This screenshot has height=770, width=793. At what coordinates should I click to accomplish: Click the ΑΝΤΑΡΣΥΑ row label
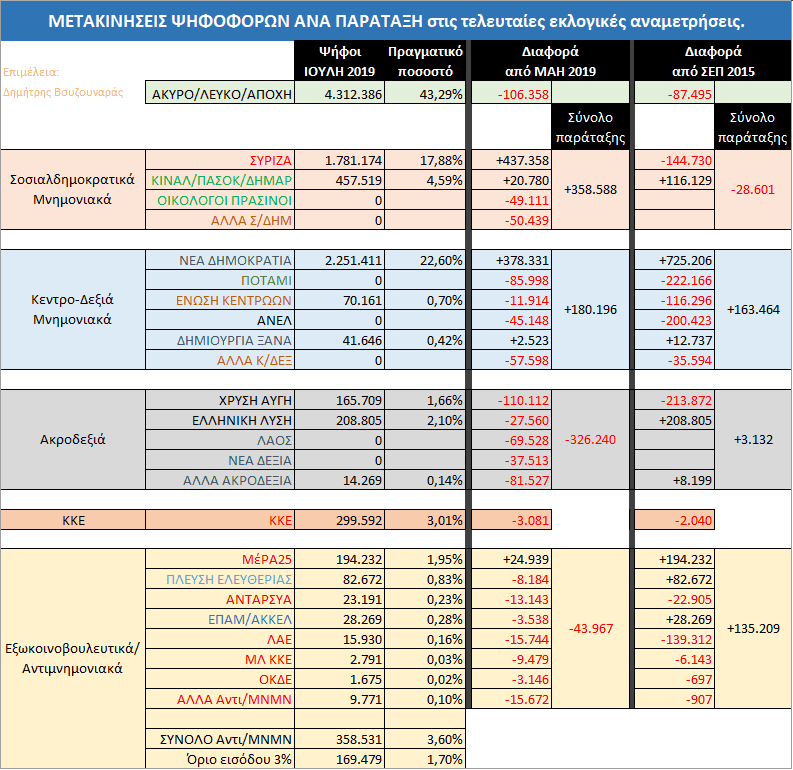pyautogui.click(x=220, y=599)
